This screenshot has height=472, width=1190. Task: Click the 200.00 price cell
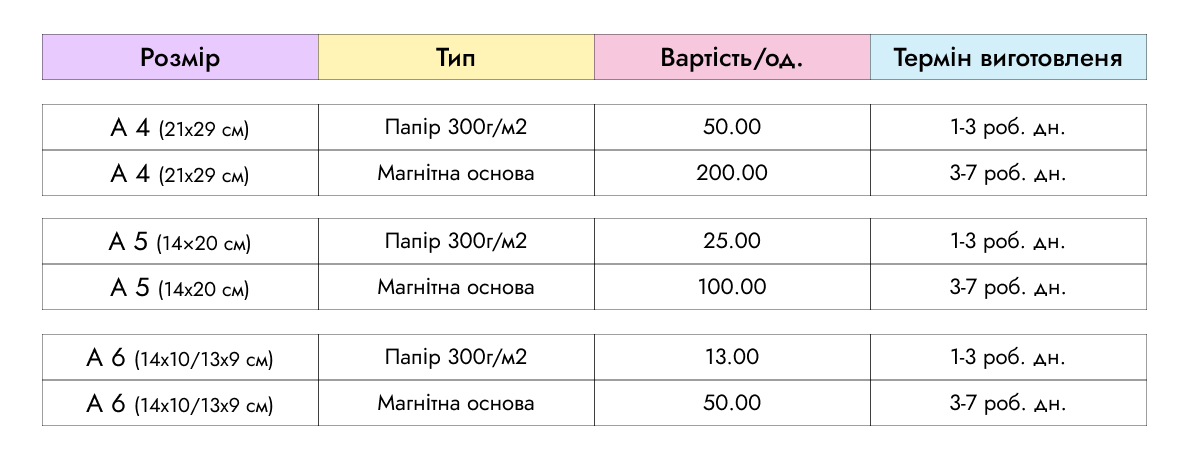coord(732,173)
